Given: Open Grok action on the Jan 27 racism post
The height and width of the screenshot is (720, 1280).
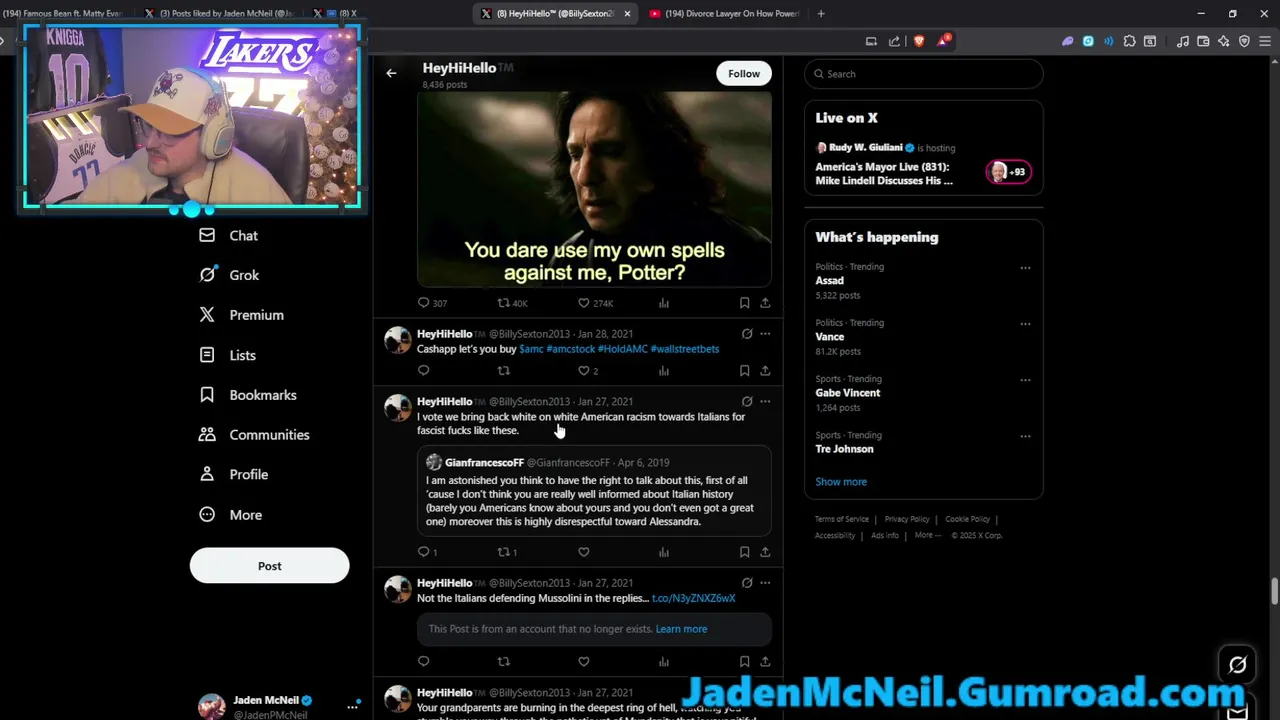Looking at the screenshot, I should tap(747, 402).
